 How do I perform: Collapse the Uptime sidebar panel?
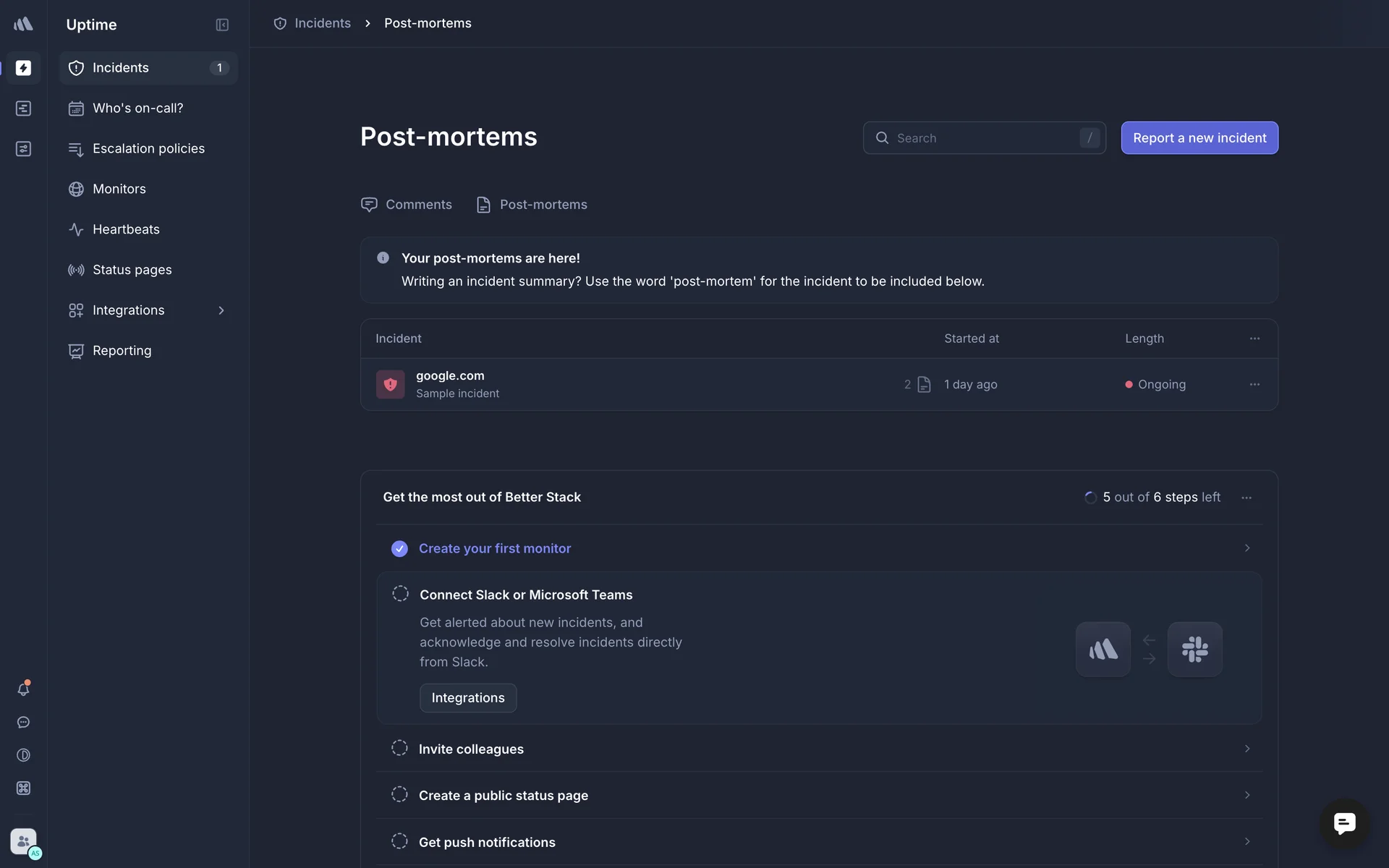tap(222, 25)
